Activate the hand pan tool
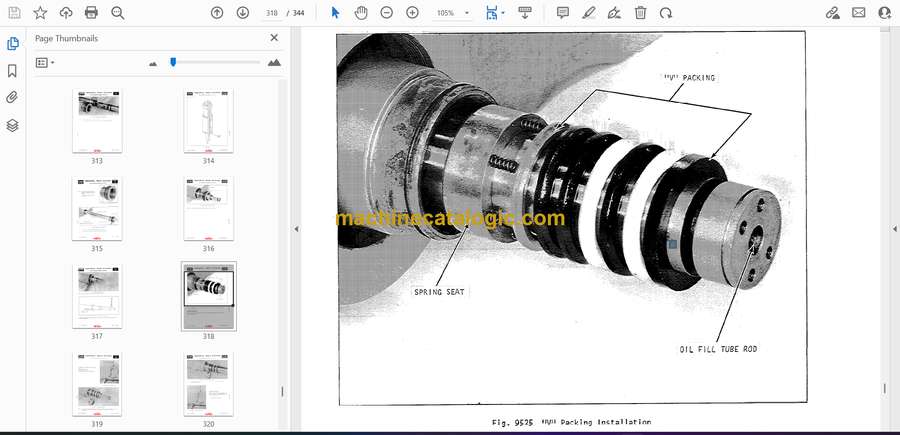Screen dimensions: 900x435 point(361,13)
